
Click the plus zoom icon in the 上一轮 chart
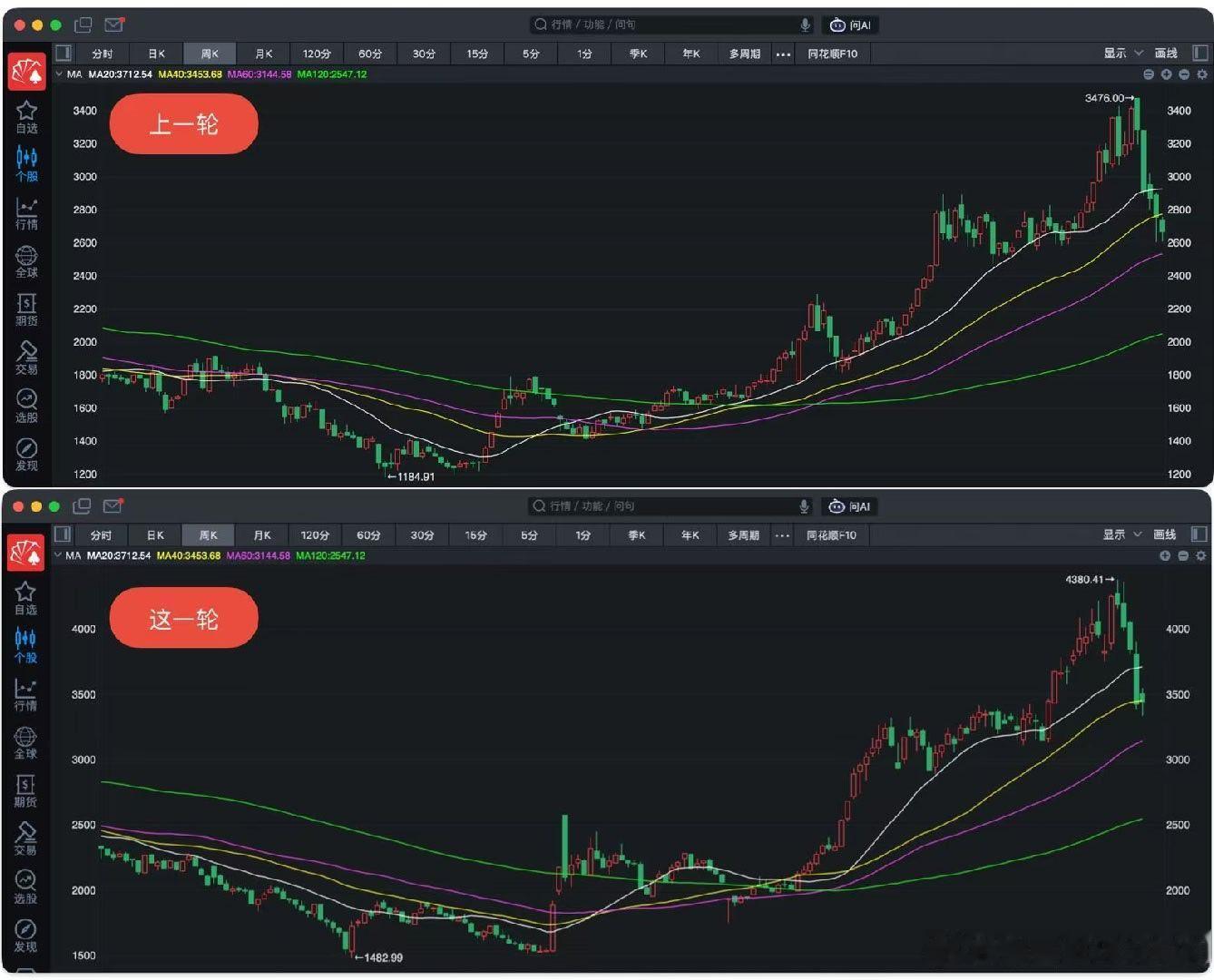1166,74
